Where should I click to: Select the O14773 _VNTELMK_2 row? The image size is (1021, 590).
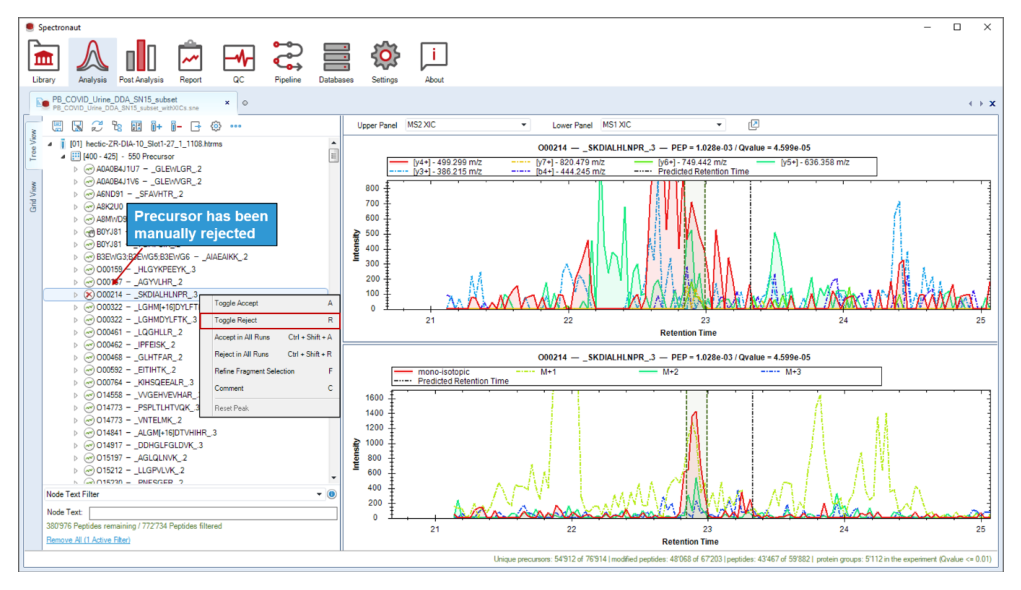134,420
